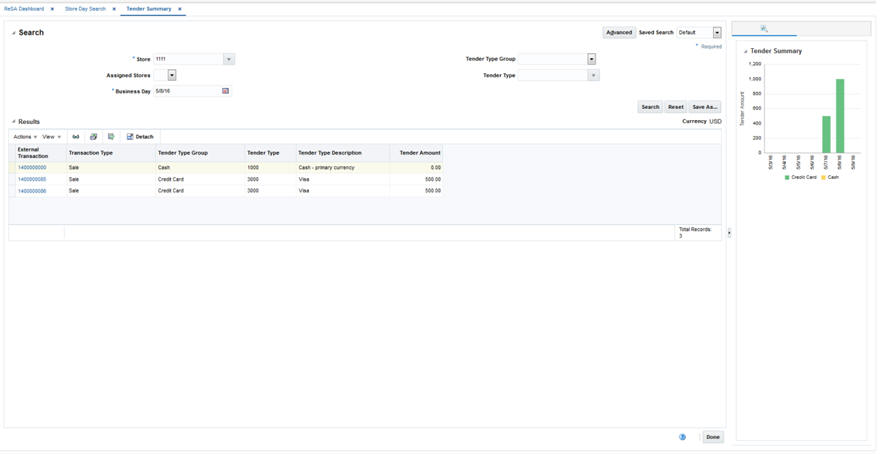Open transaction link 1400000085

click(x=32, y=179)
